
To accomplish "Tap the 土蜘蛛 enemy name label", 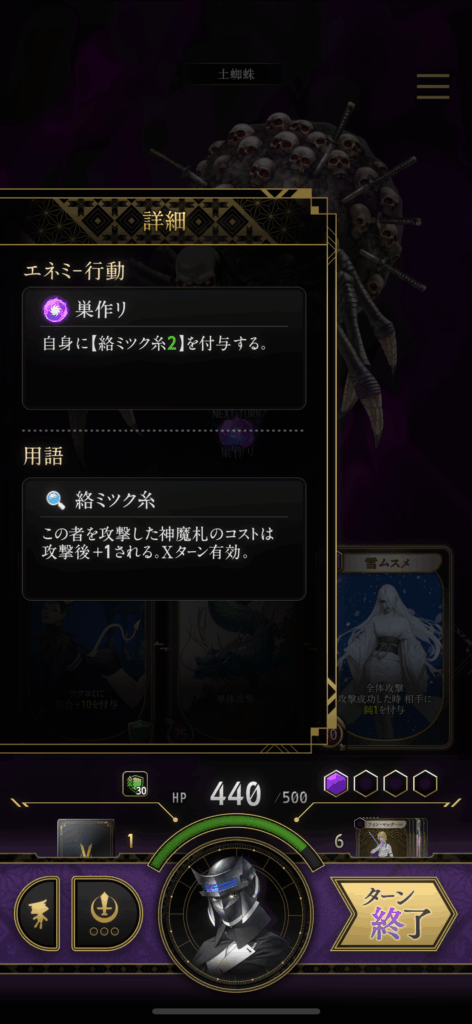I will coord(236,74).
